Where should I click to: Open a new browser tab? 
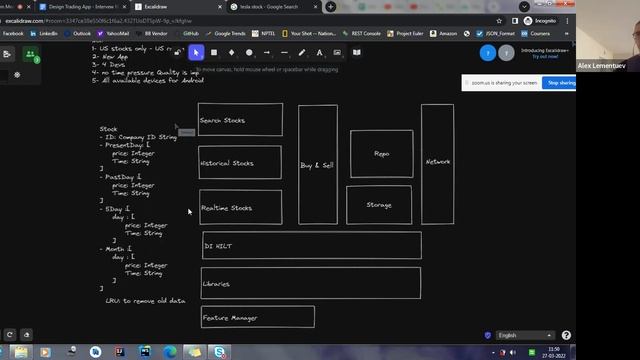331,7
